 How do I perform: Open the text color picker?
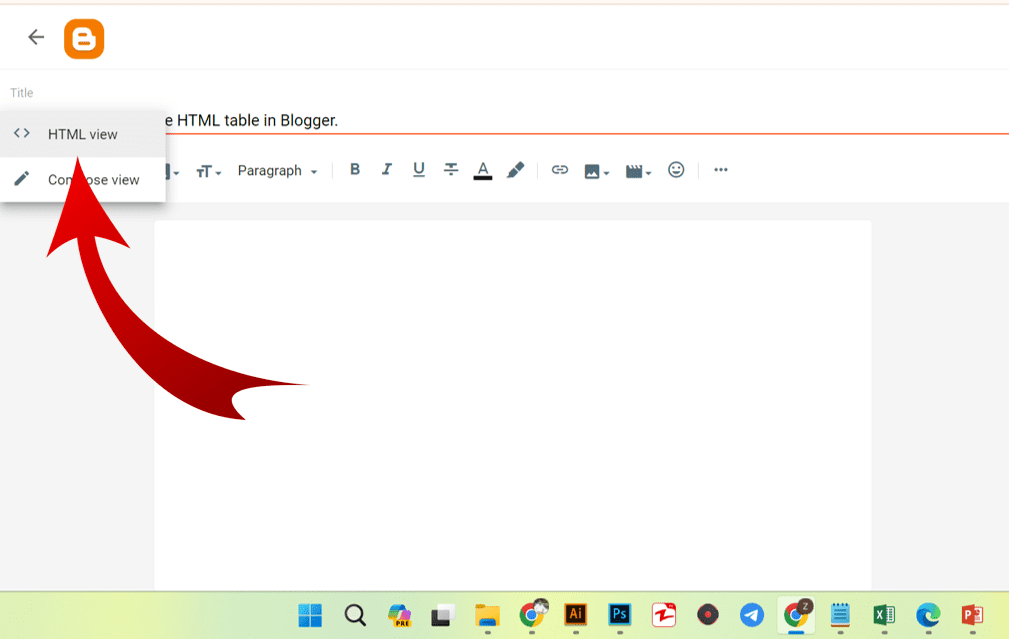(x=483, y=170)
